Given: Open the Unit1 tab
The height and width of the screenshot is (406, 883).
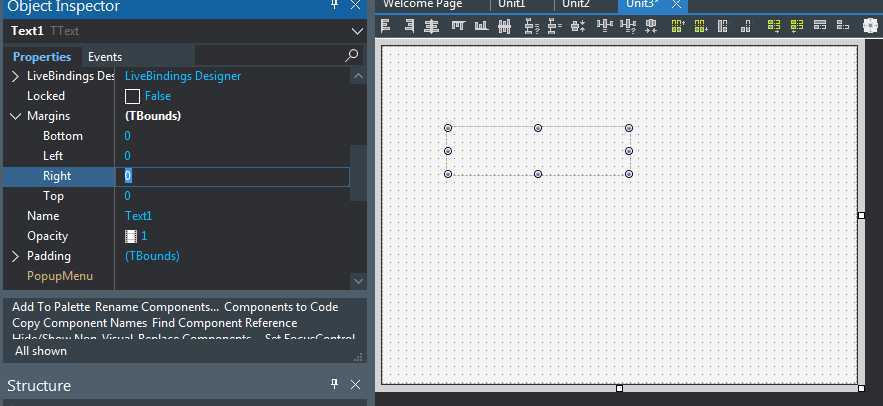Looking at the screenshot, I should point(511,4).
